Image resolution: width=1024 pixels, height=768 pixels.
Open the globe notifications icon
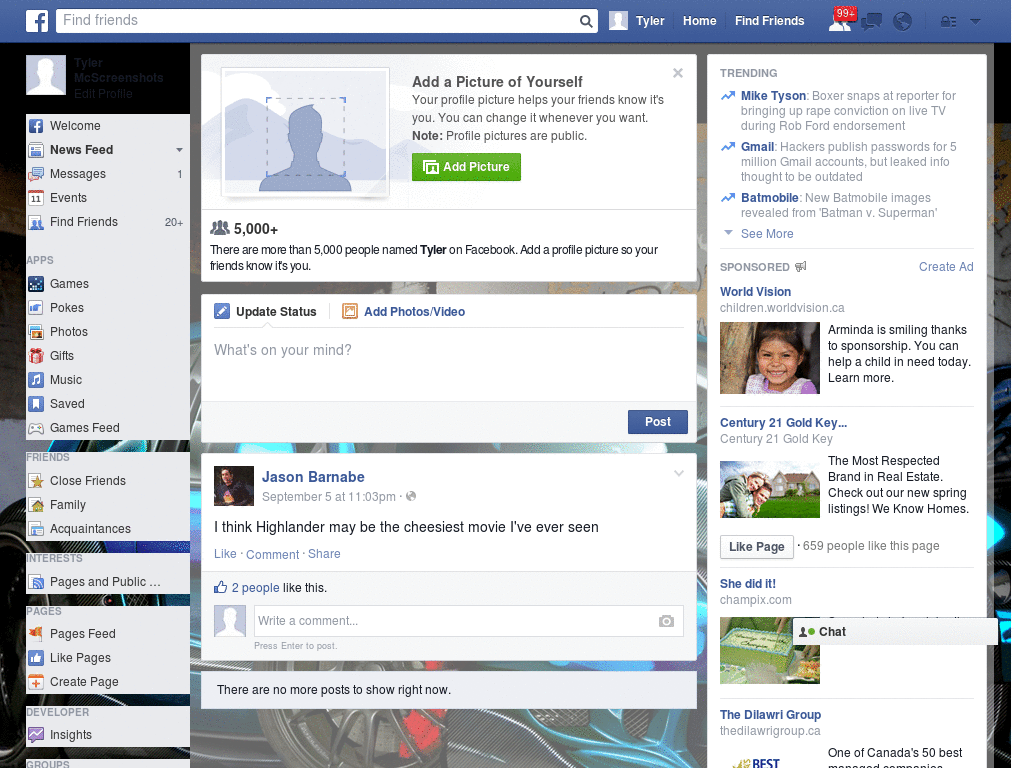click(x=902, y=20)
